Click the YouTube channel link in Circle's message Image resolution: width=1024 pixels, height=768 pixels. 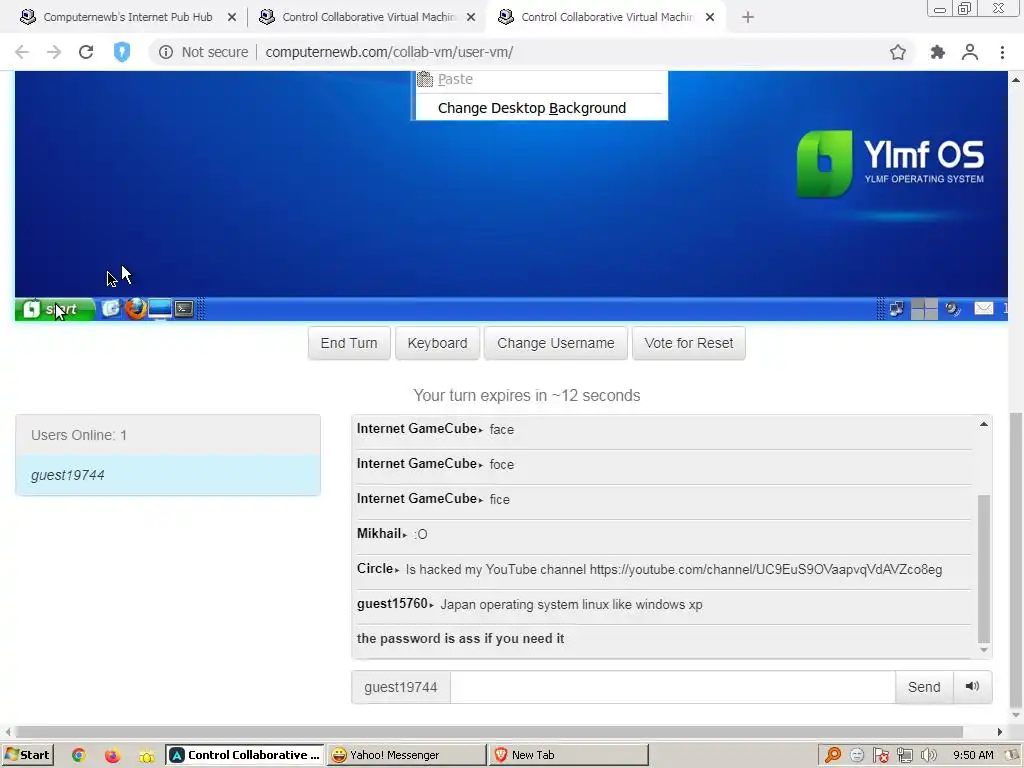click(x=765, y=569)
